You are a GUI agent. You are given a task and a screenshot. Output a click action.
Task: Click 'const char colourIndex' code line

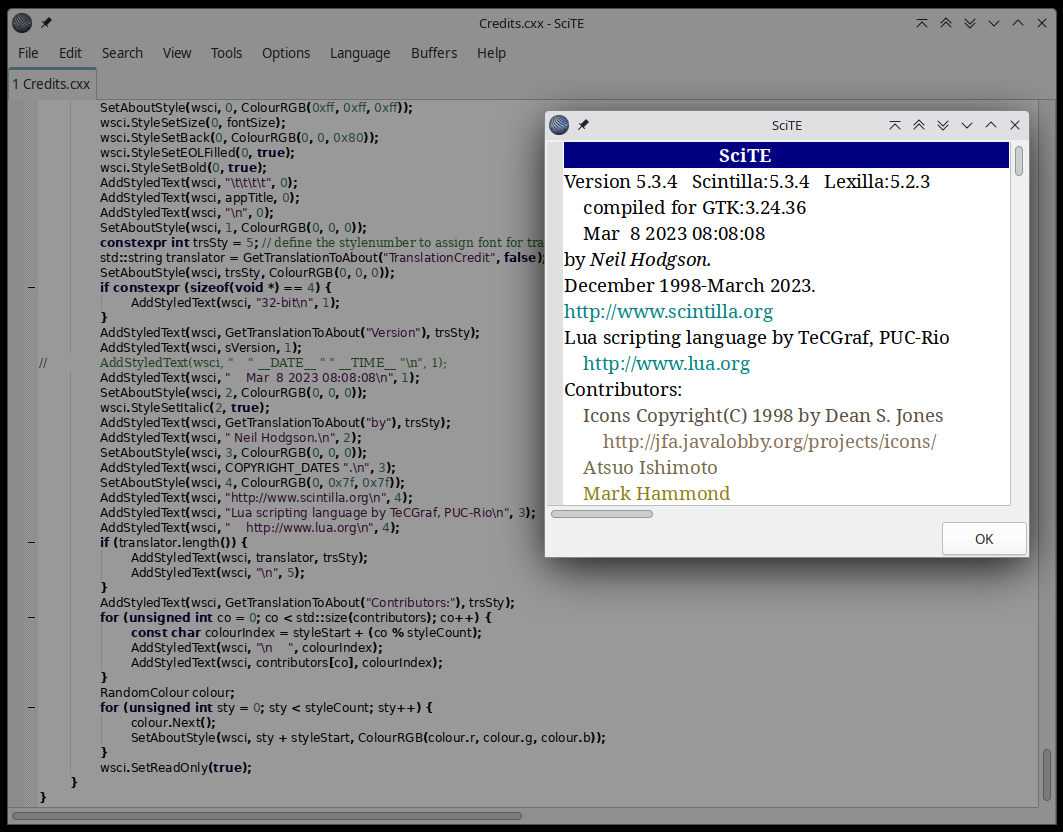306,633
